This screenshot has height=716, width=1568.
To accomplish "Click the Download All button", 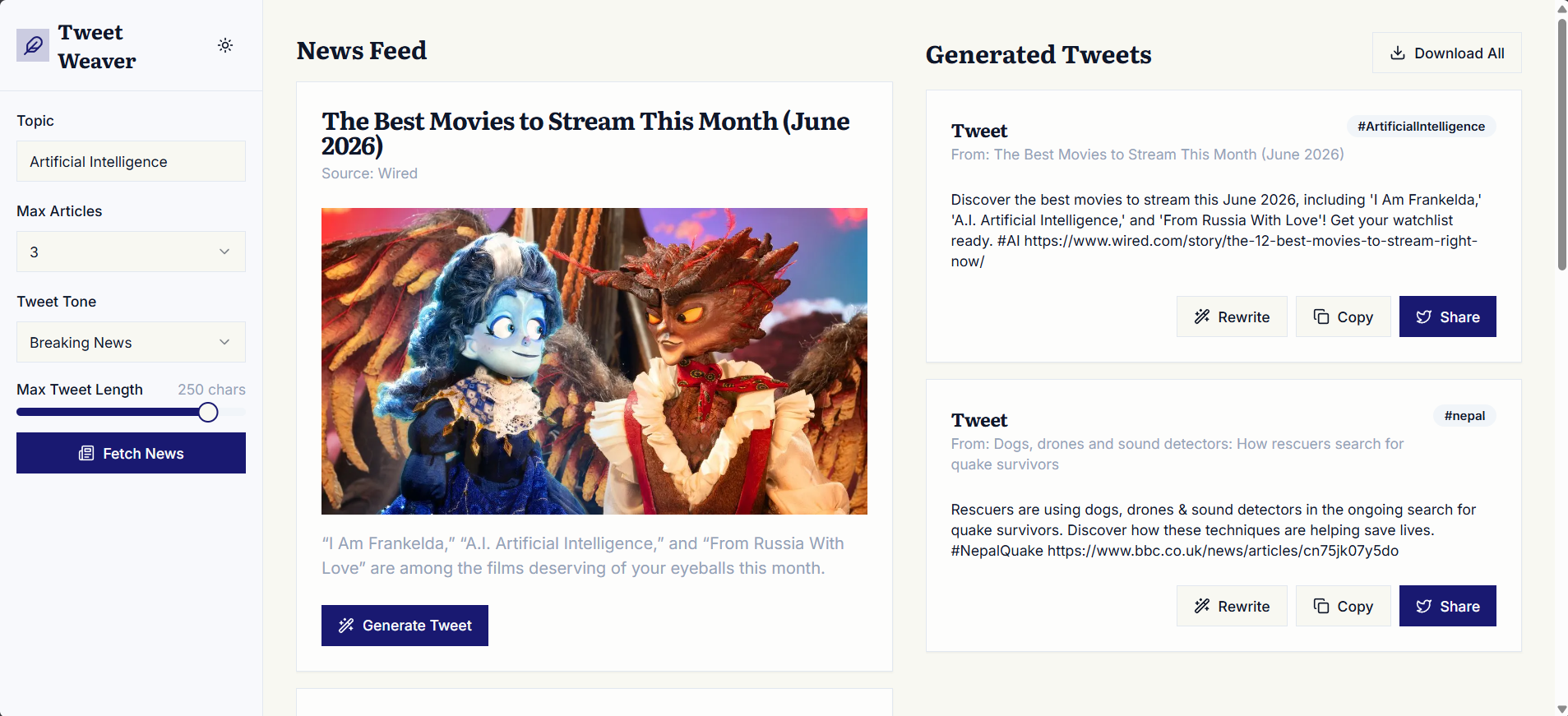I will tap(1446, 53).
